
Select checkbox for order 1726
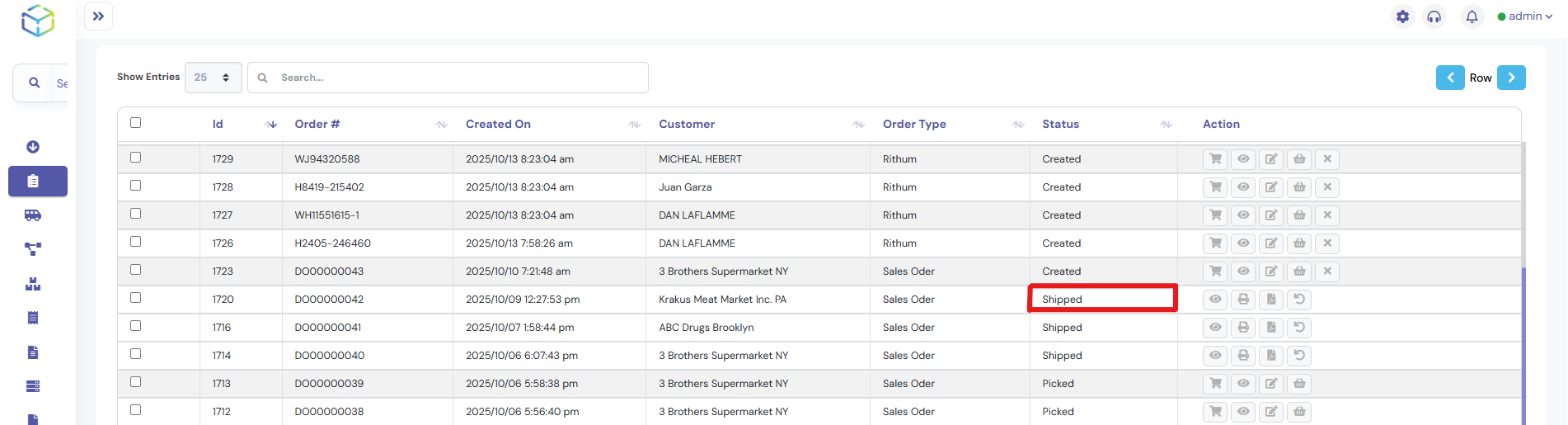[136, 242]
